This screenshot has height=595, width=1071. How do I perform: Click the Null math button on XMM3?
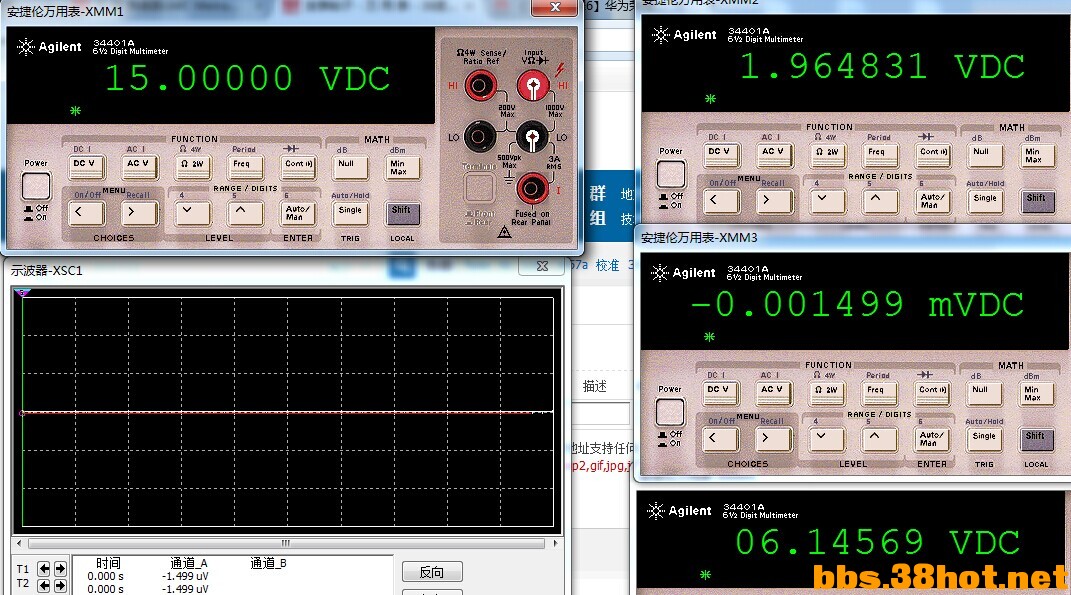(984, 393)
